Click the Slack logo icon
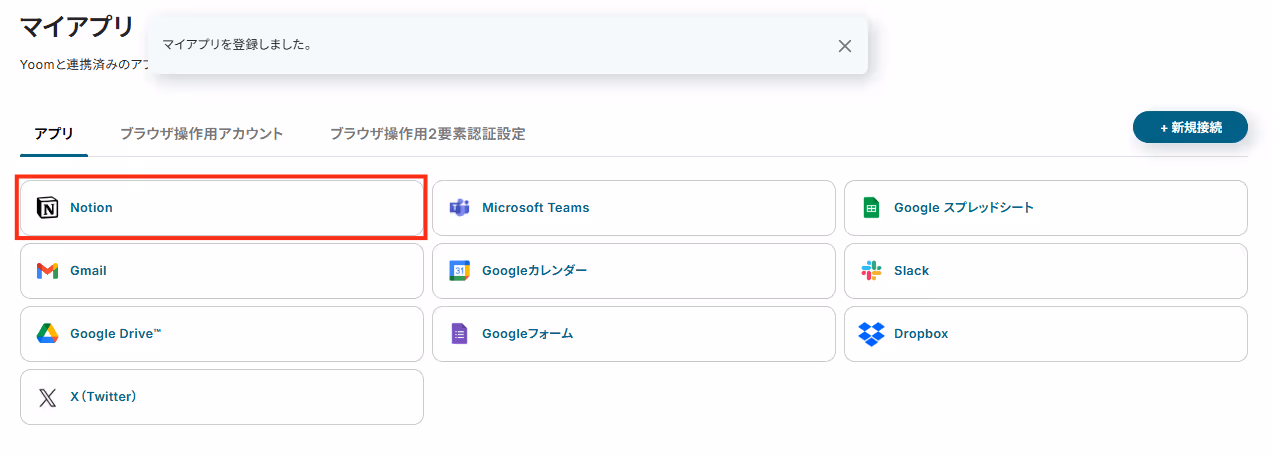Screen dimensions: 1272x456 pos(871,271)
